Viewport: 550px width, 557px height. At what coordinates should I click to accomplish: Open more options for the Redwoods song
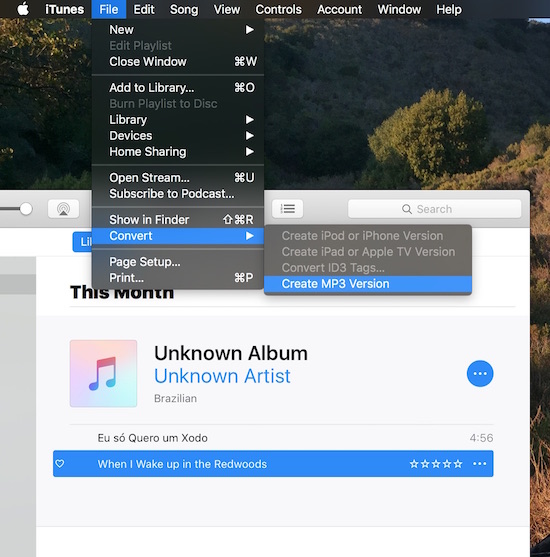click(479, 464)
